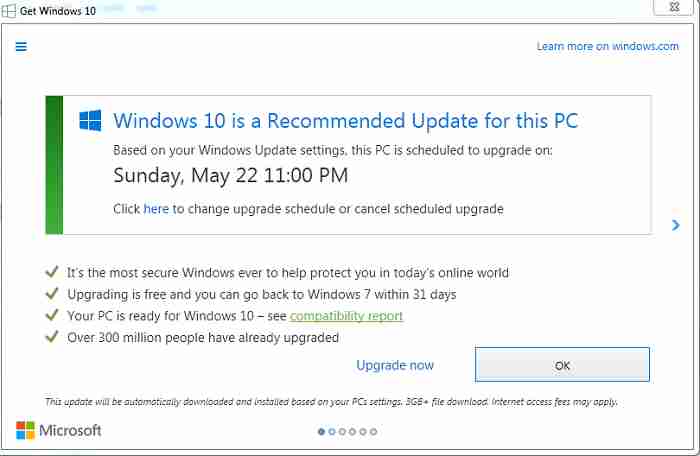The width and height of the screenshot is (700, 456).
Task: Click the Microsoft four-color logo
Action: point(26,430)
